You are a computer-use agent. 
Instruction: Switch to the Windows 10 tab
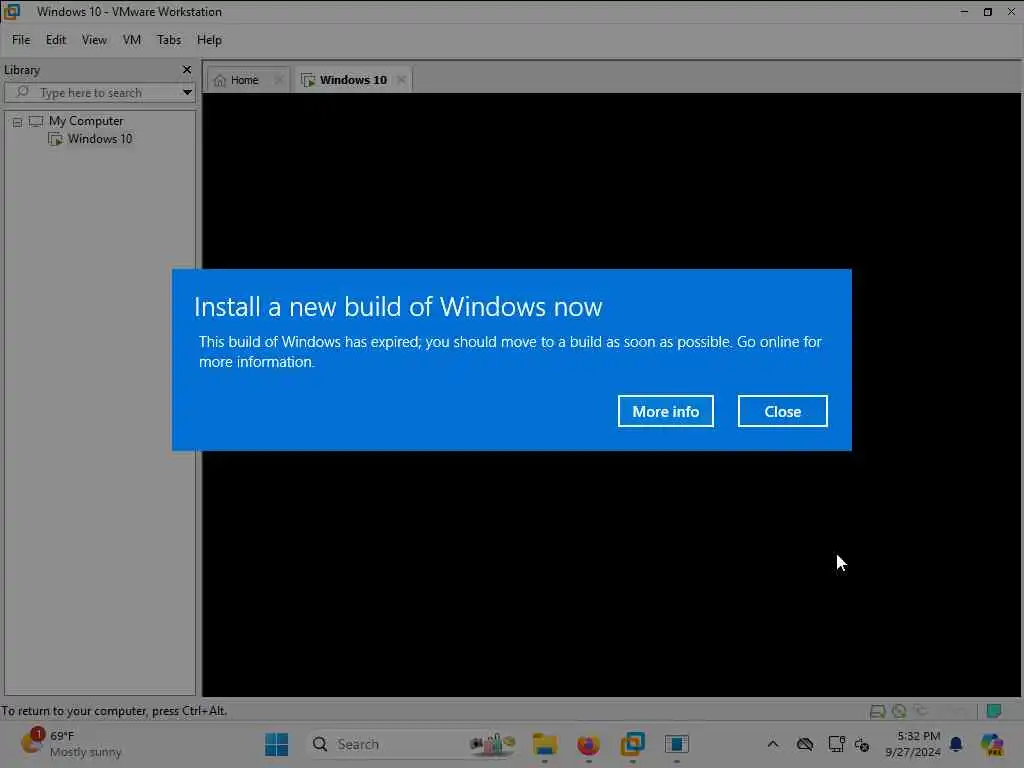pos(353,80)
